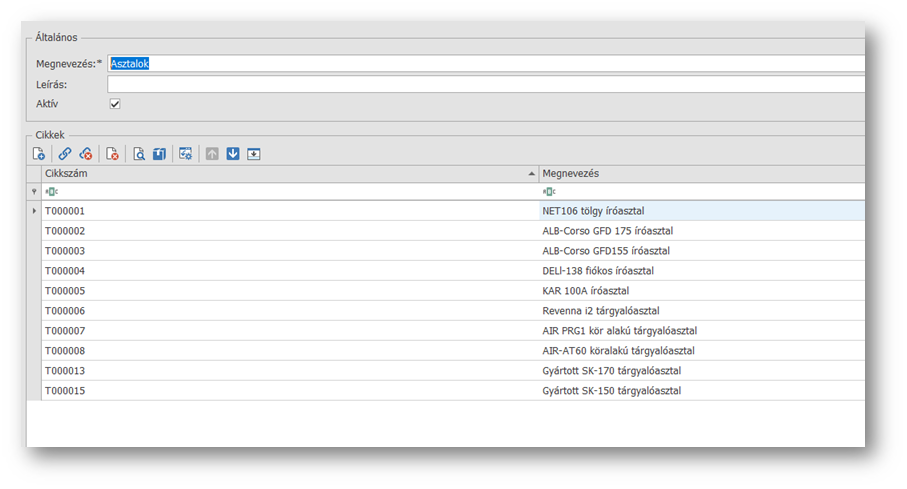Open the grid settings gear icon

click(x=186, y=154)
